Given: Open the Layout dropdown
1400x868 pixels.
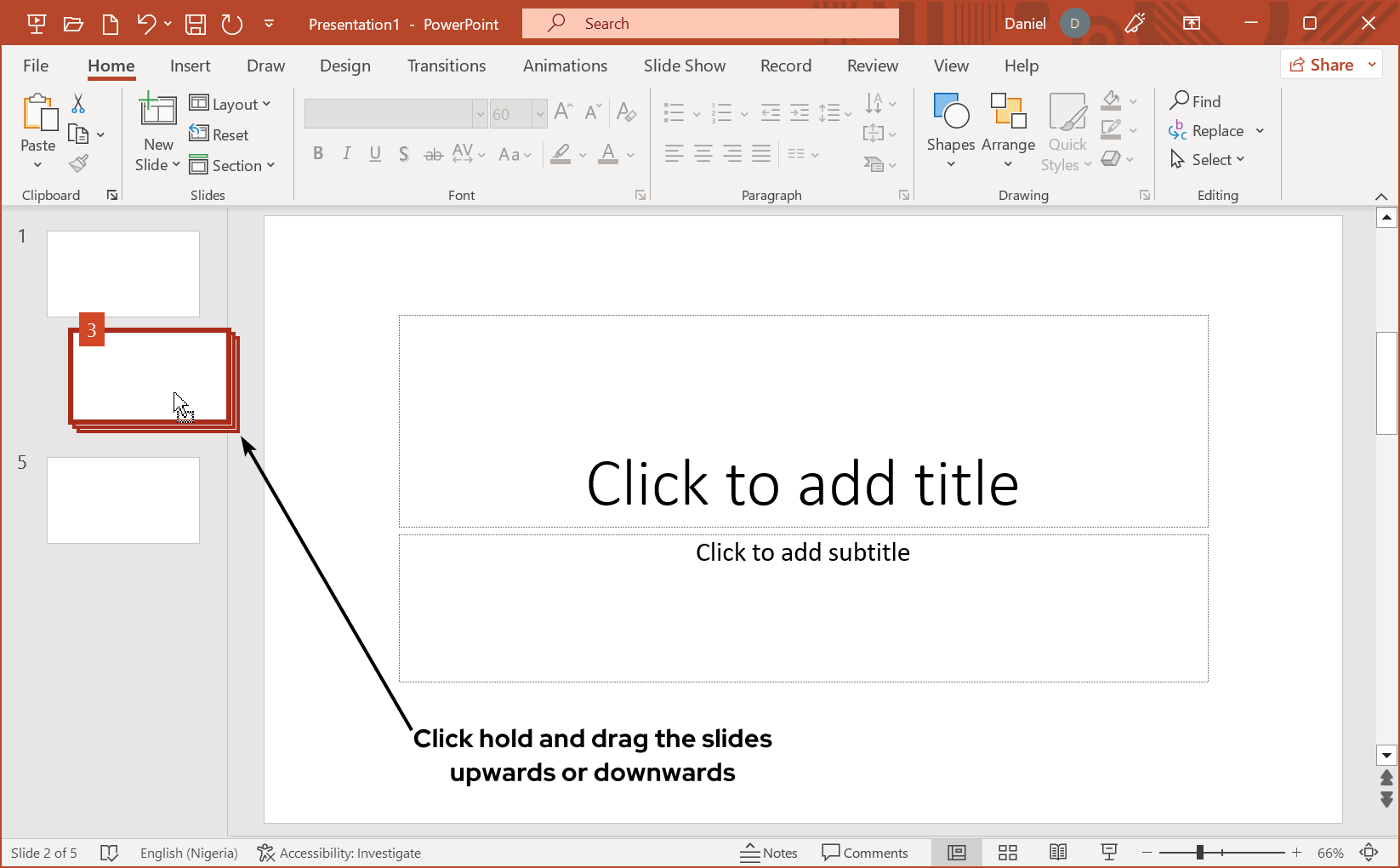Looking at the screenshot, I should point(231,103).
